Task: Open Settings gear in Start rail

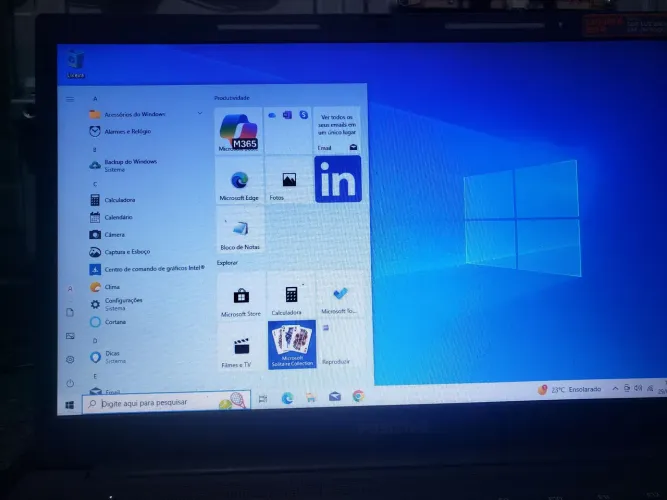Action: [70, 360]
